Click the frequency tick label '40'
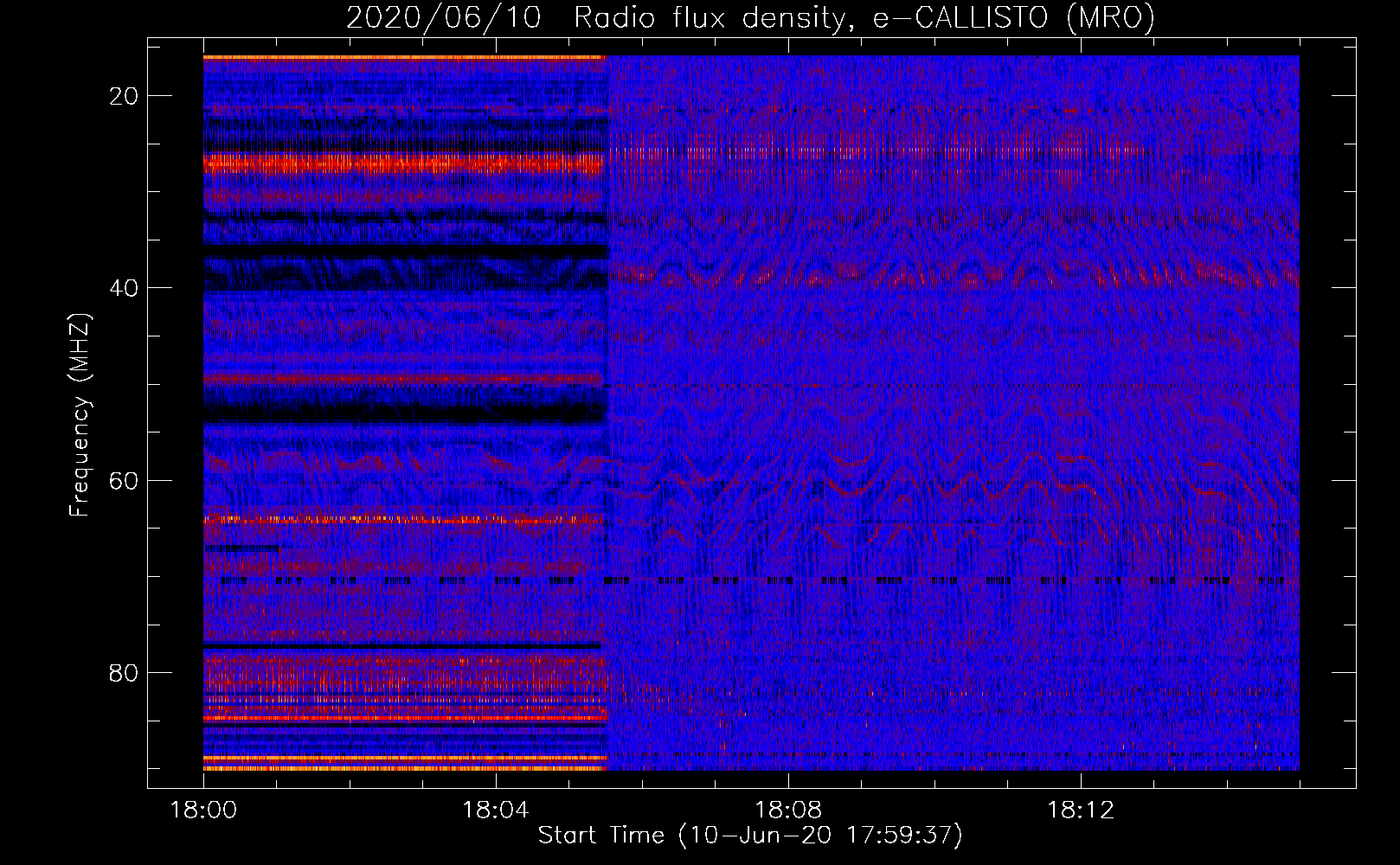This screenshot has width=1400, height=865. point(124,288)
